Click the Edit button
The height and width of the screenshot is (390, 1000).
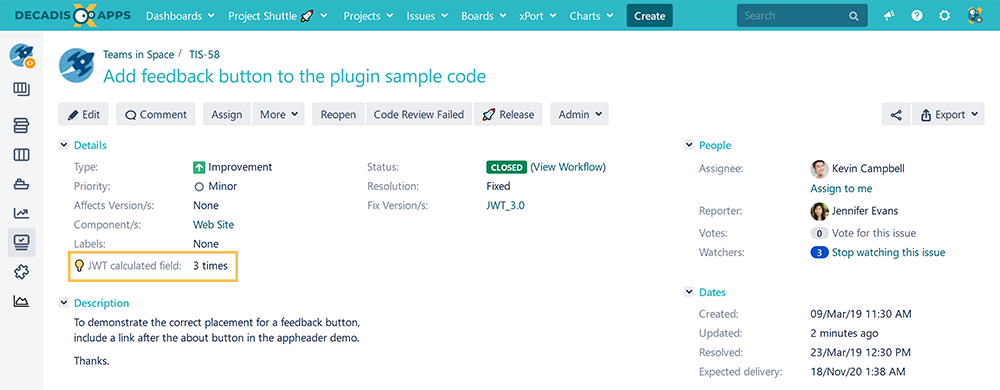[x=84, y=115]
